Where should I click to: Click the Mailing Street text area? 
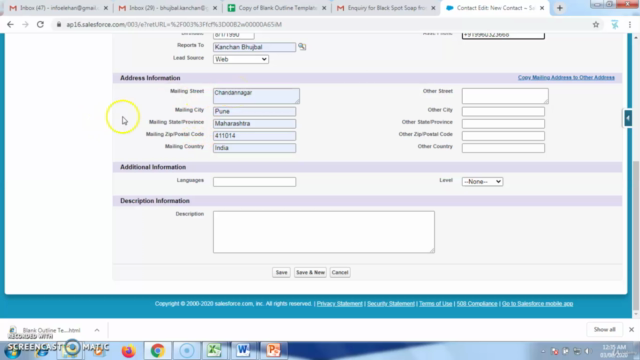[256, 96]
